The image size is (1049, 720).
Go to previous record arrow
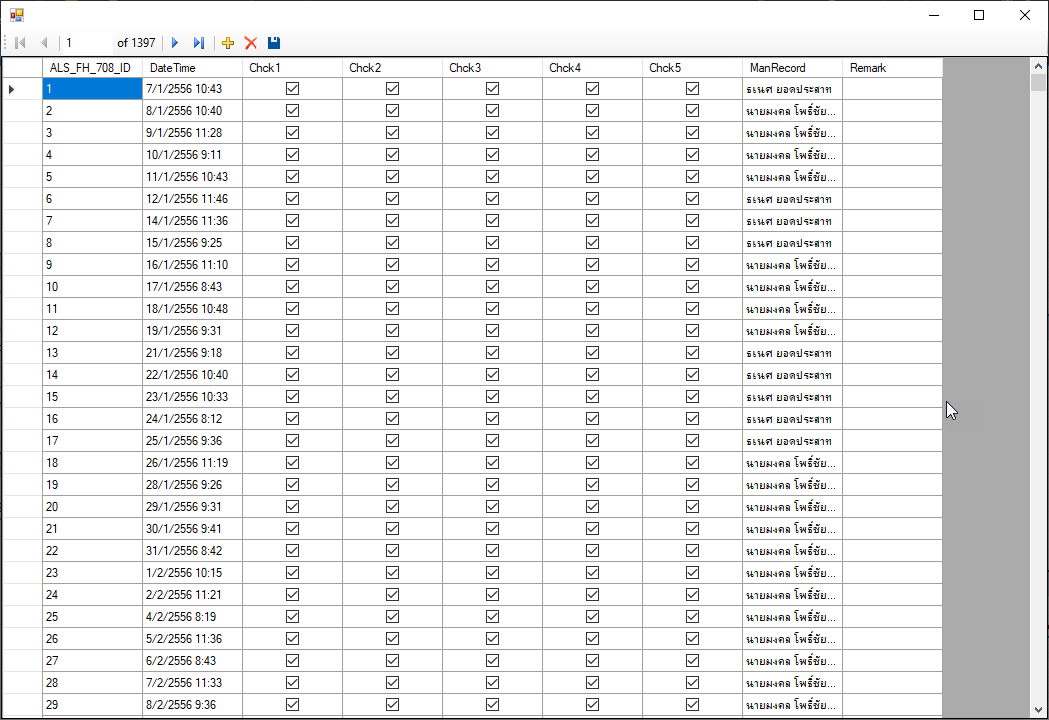(44, 43)
